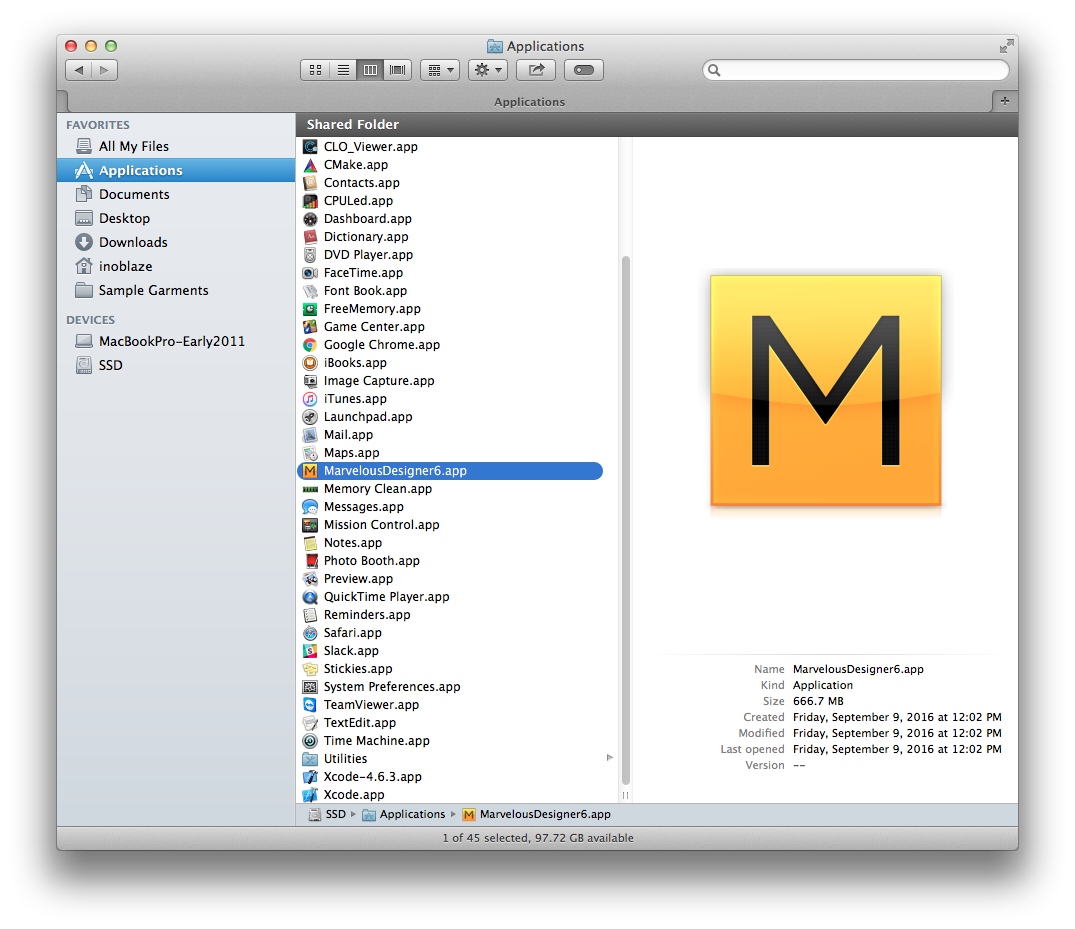Add a new tab with plus button
The width and height of the screenshot is (1075, 929).
(1004, 101)
